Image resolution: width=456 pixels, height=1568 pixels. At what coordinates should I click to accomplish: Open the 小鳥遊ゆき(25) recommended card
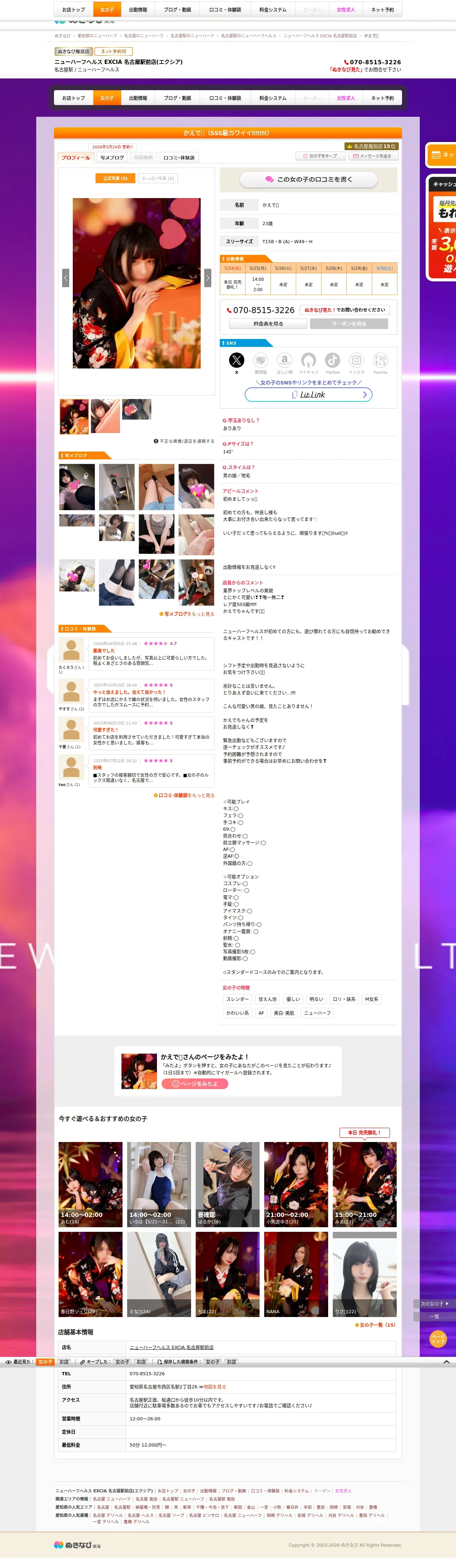coord(296,1184)
